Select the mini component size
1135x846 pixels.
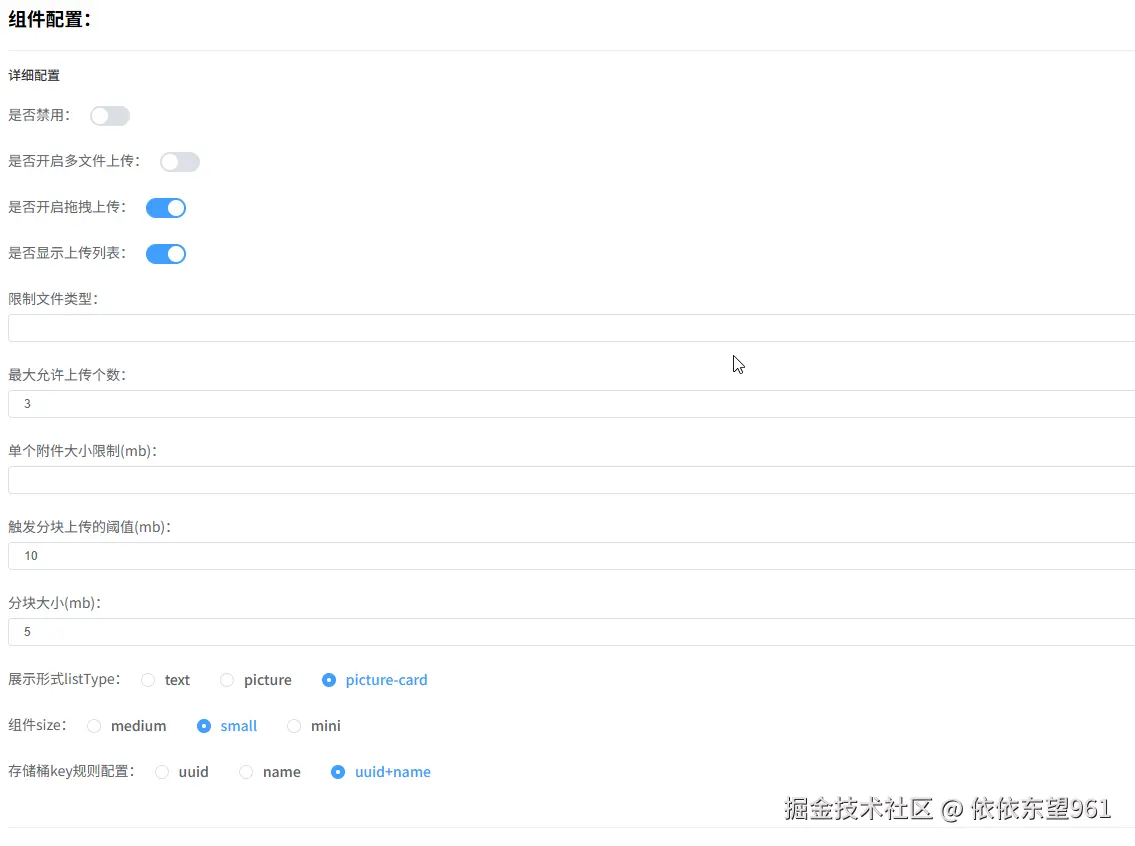[x=294, y=725]
